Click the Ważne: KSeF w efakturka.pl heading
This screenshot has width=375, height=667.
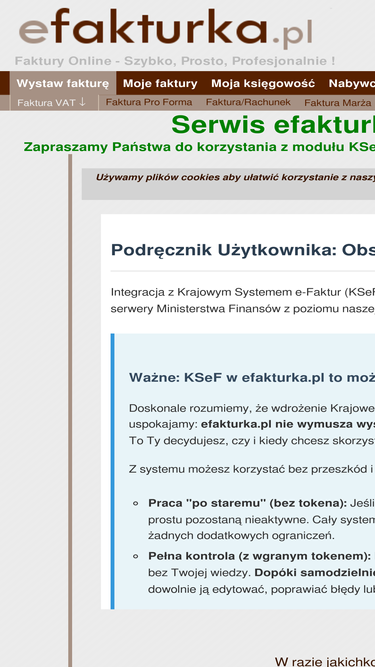click(x=252, y=377)
